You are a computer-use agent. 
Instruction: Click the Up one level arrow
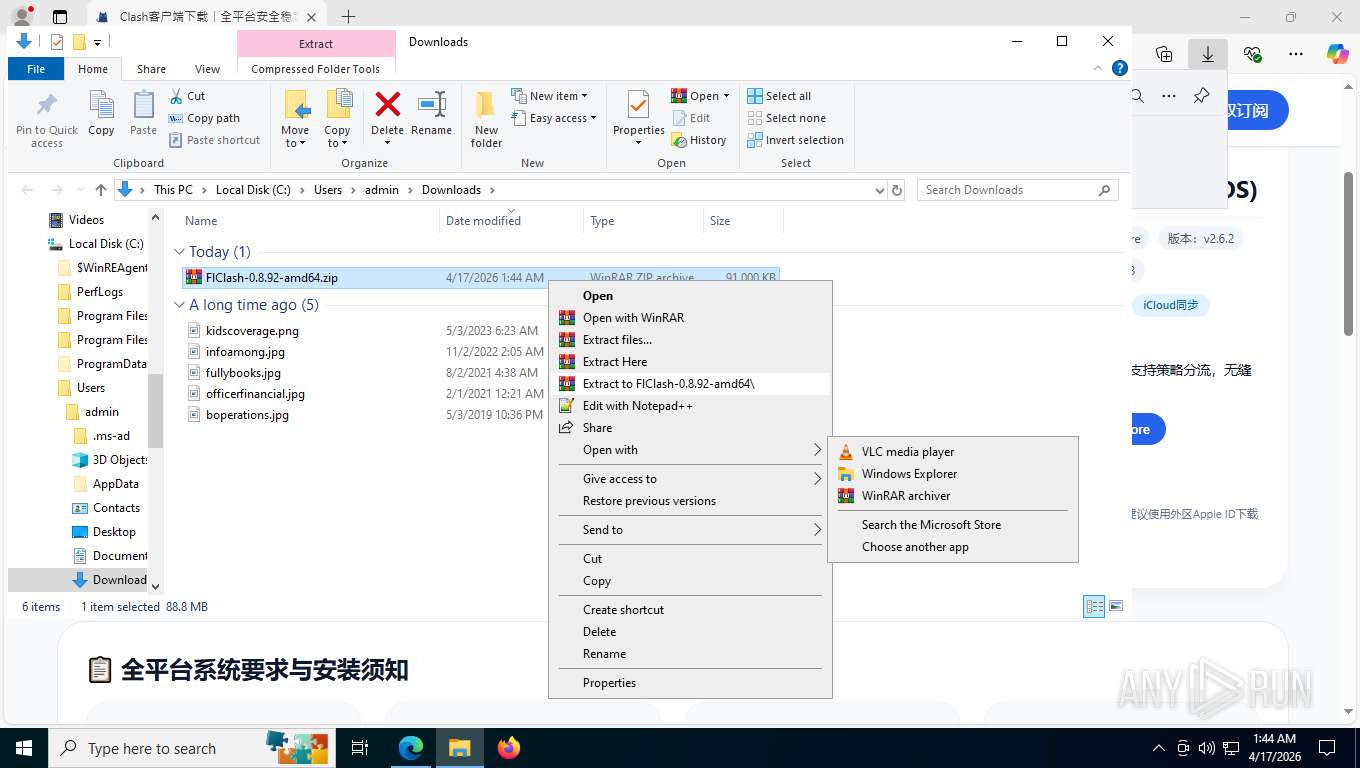pyautogui.click(x=101, y=190)
